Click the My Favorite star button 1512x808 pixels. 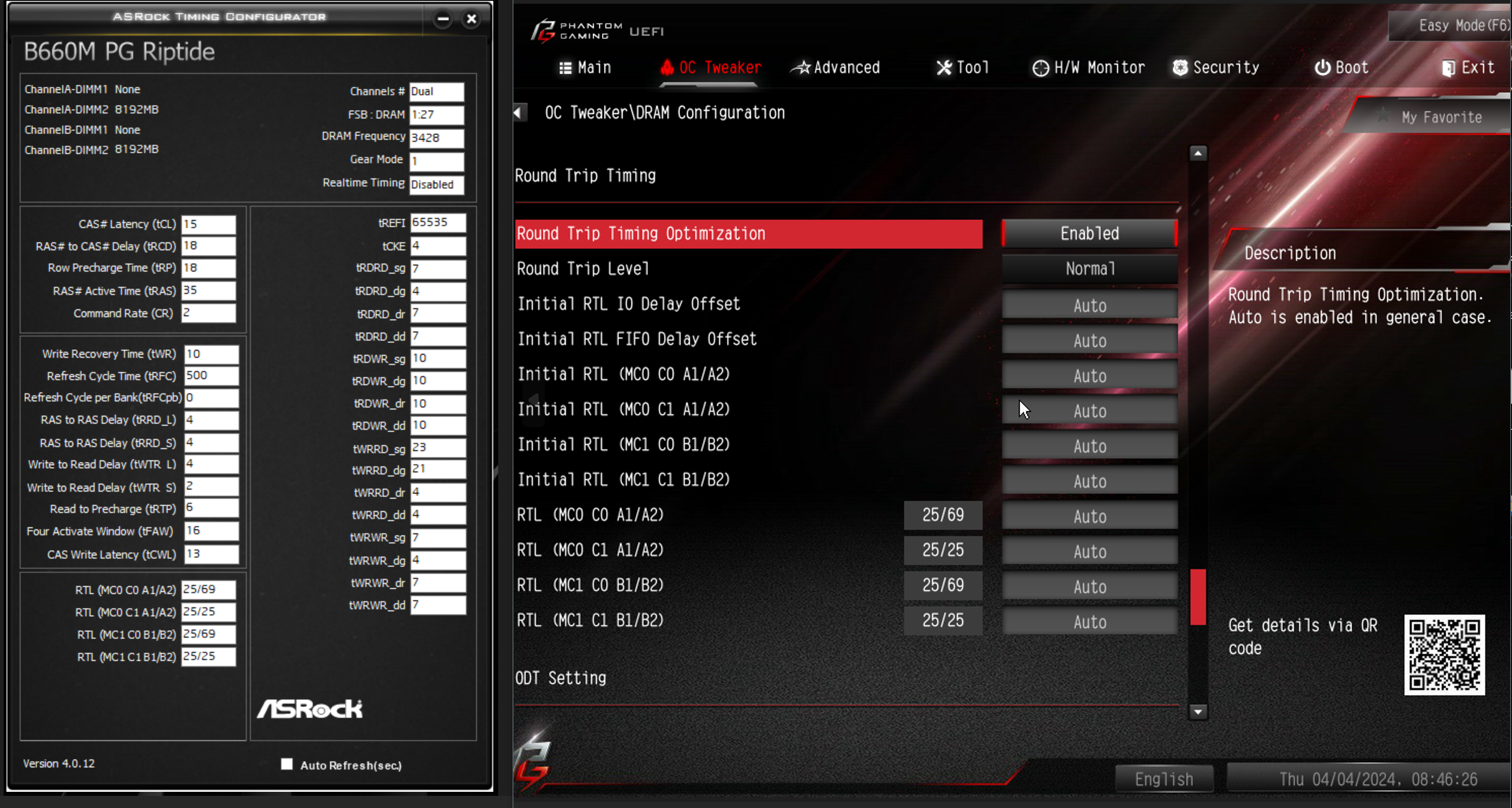(1432, 117)
